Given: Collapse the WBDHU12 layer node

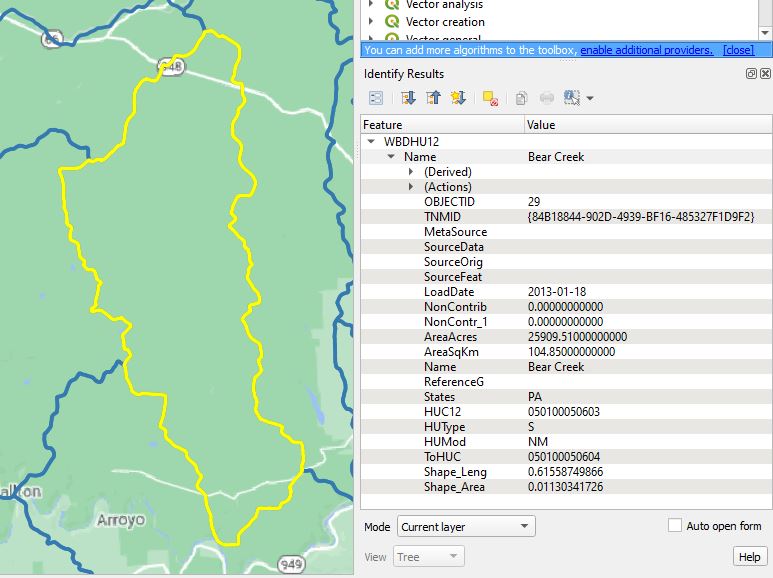Looking at the screenshot, I should tap(371, 142).
